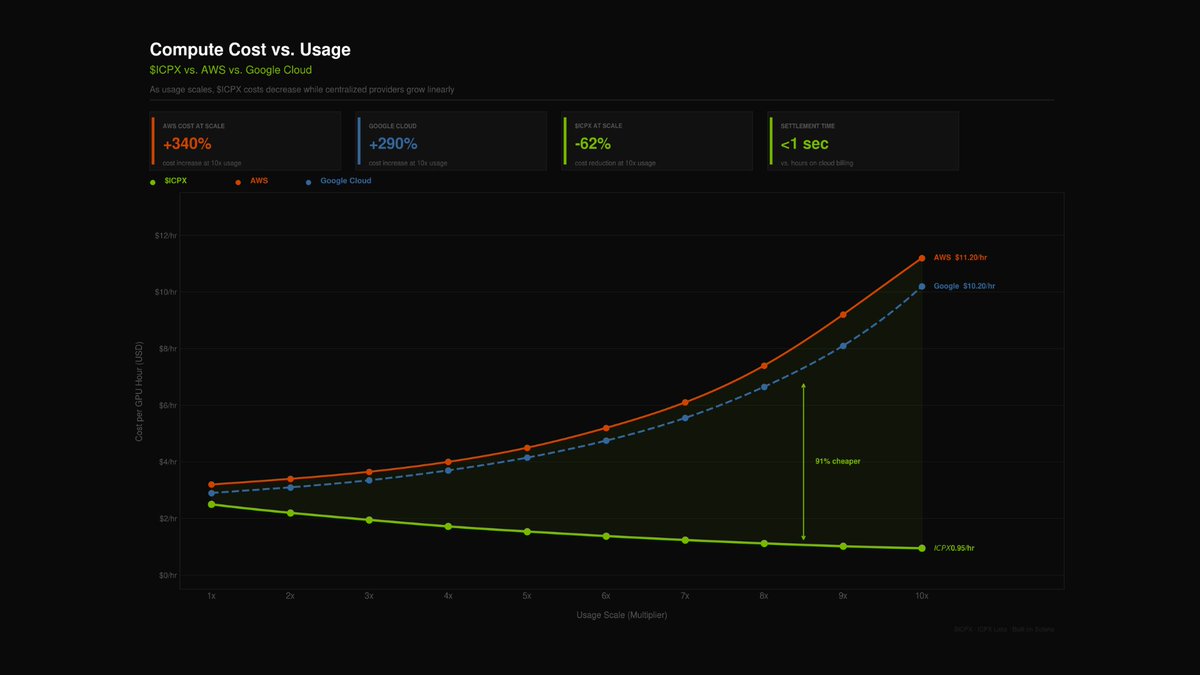Click the 'vs. hours on cloud billing' caption
1200x675 pixels.
[817, 162]
